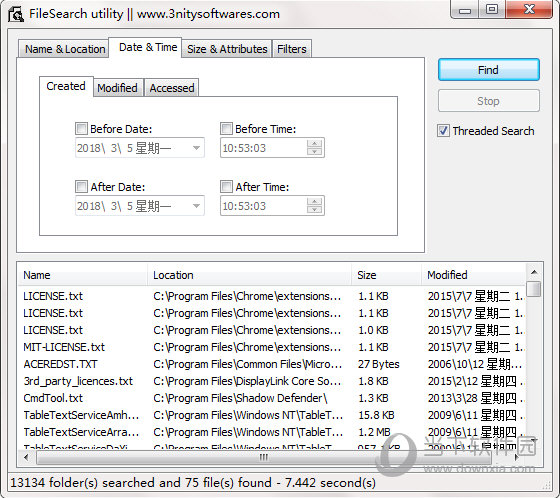Enable the After Date checkbox
The height and width of the screenshot is (498, 560).
point(81,186)
